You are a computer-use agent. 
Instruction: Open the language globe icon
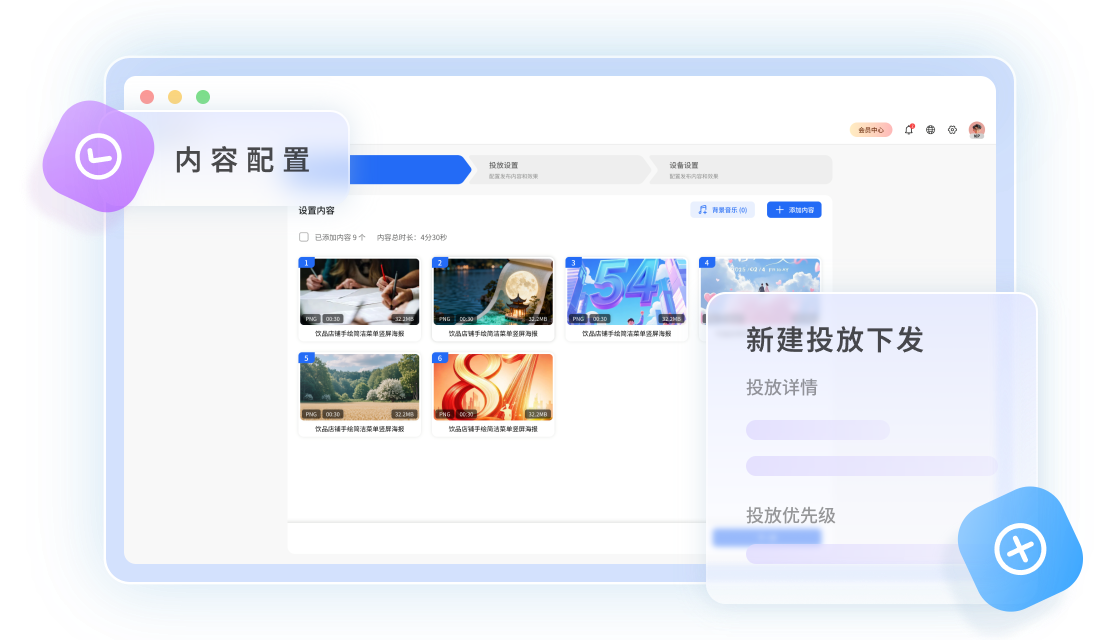(930, 130)
